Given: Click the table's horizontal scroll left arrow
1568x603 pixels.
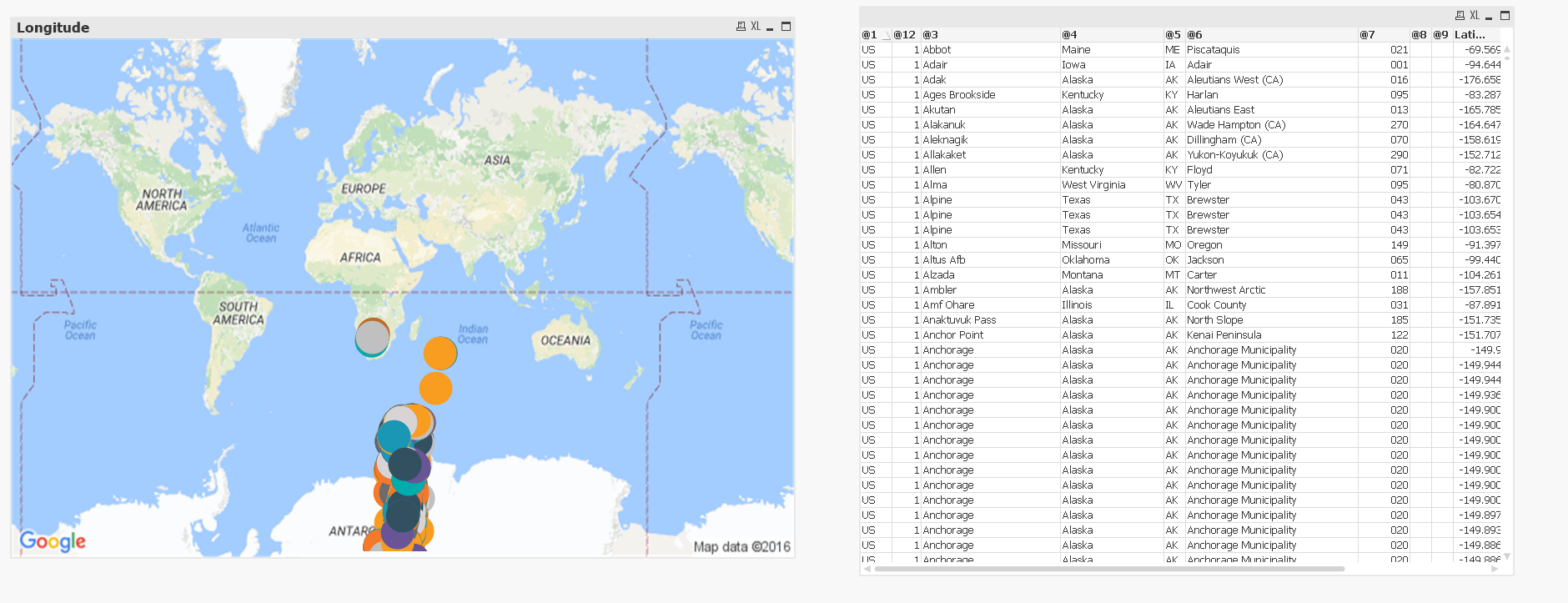Looking at the screenshot, I should tap(867, 569).
